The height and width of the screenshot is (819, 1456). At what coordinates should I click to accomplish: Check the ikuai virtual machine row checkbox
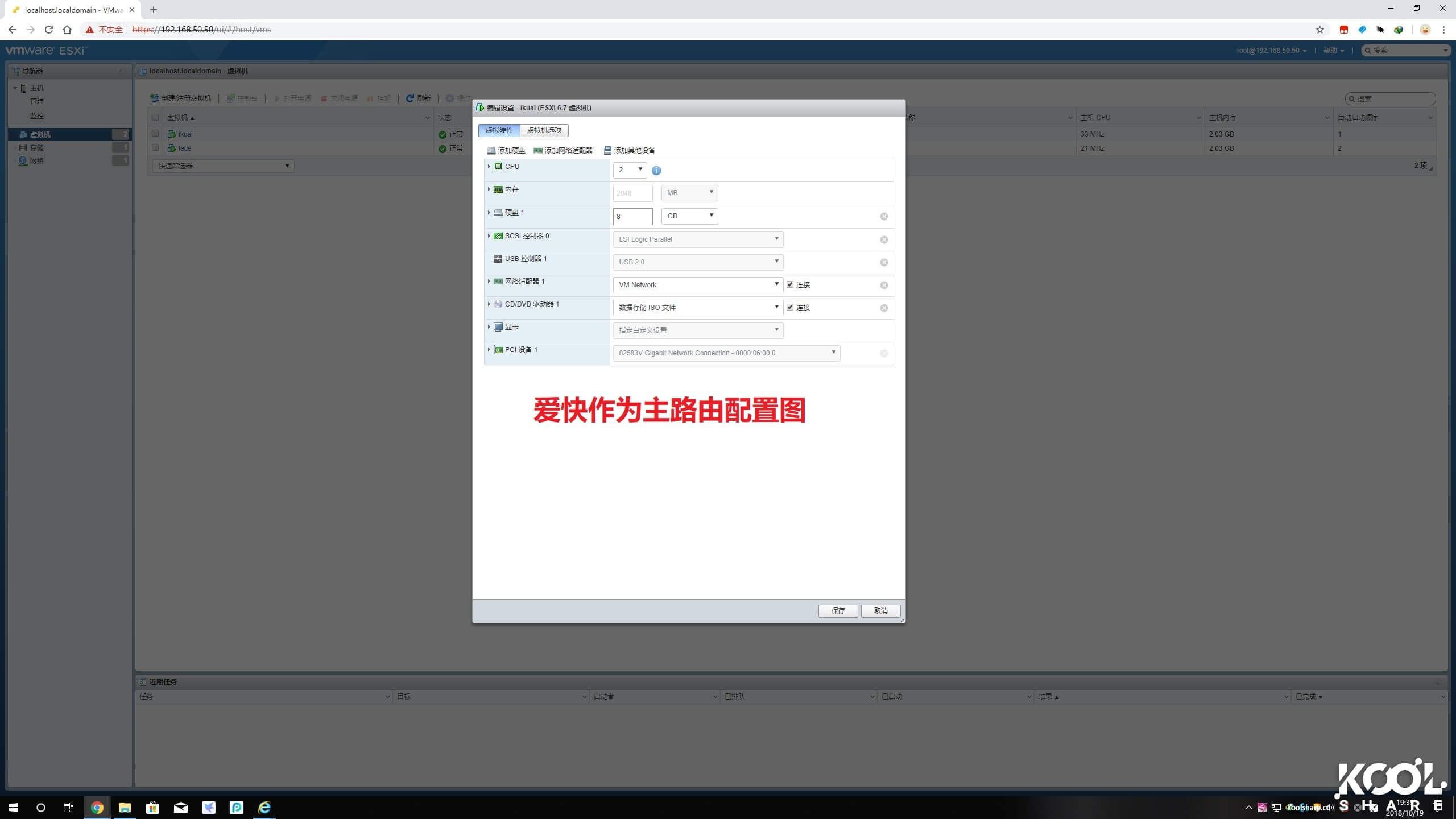pyautogui.click(x=156, y=134)
